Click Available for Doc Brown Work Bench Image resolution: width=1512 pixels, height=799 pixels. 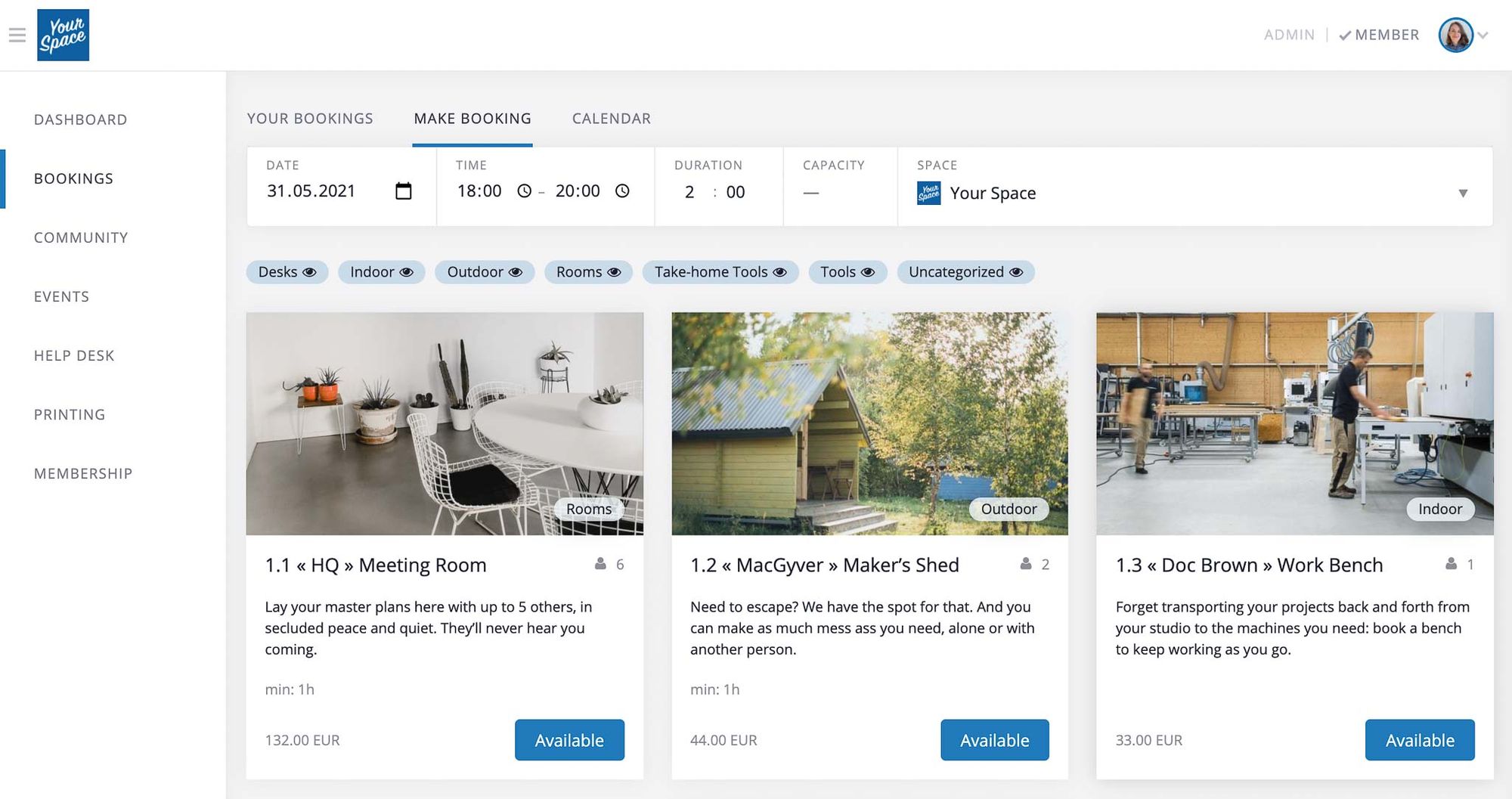1420,740
